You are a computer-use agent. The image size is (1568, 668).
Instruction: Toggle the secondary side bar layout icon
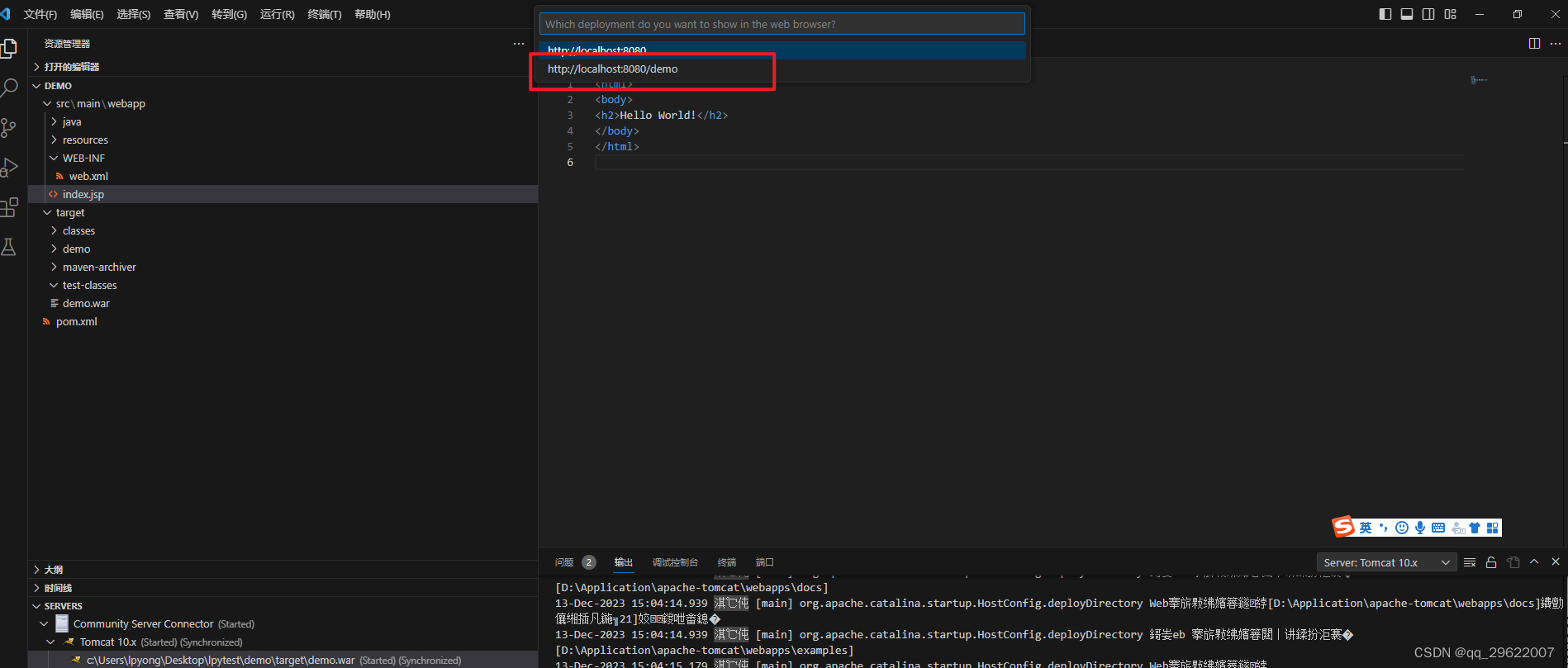(1428, 14)
